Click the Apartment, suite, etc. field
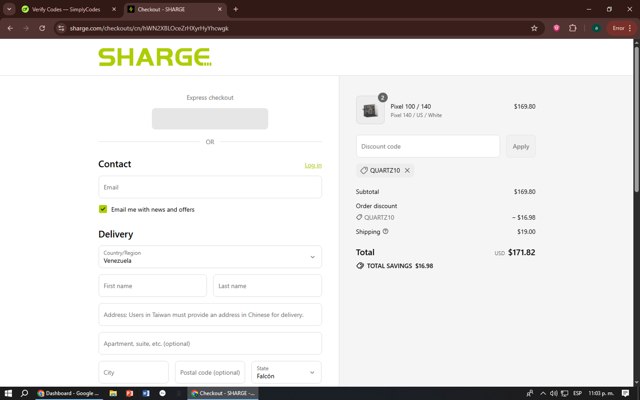 point(210,344)
